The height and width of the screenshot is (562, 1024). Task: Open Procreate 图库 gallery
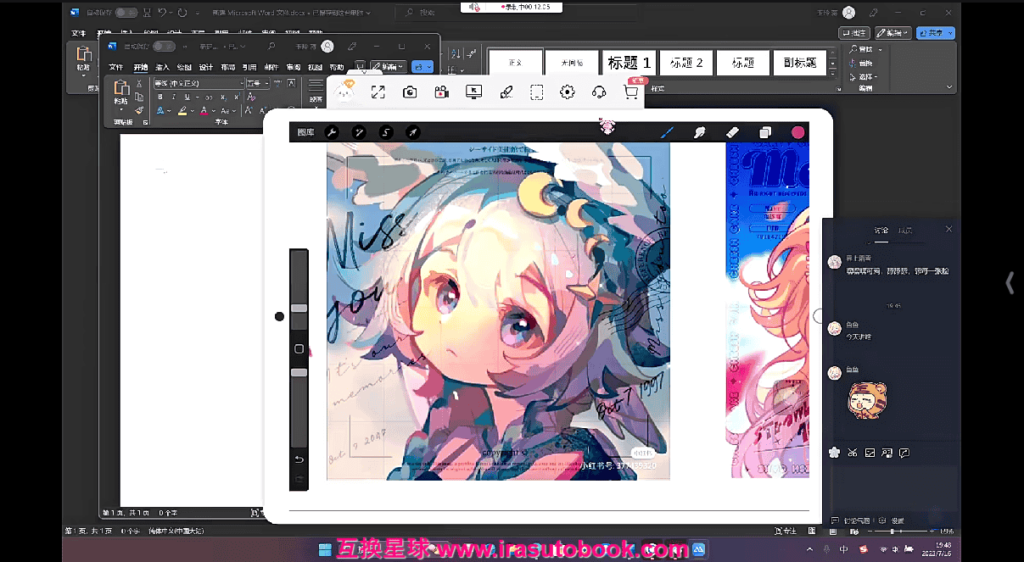click(306, 133)
